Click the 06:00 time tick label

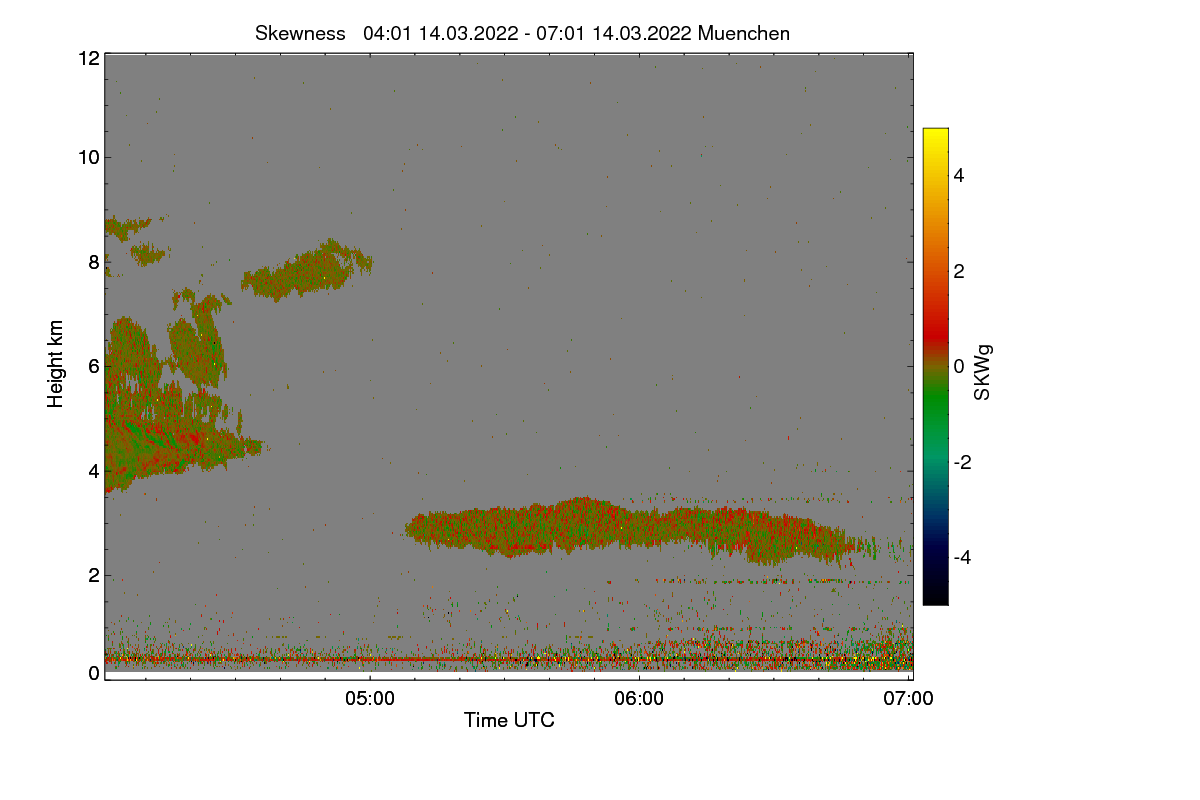click(x=639, y=699)
